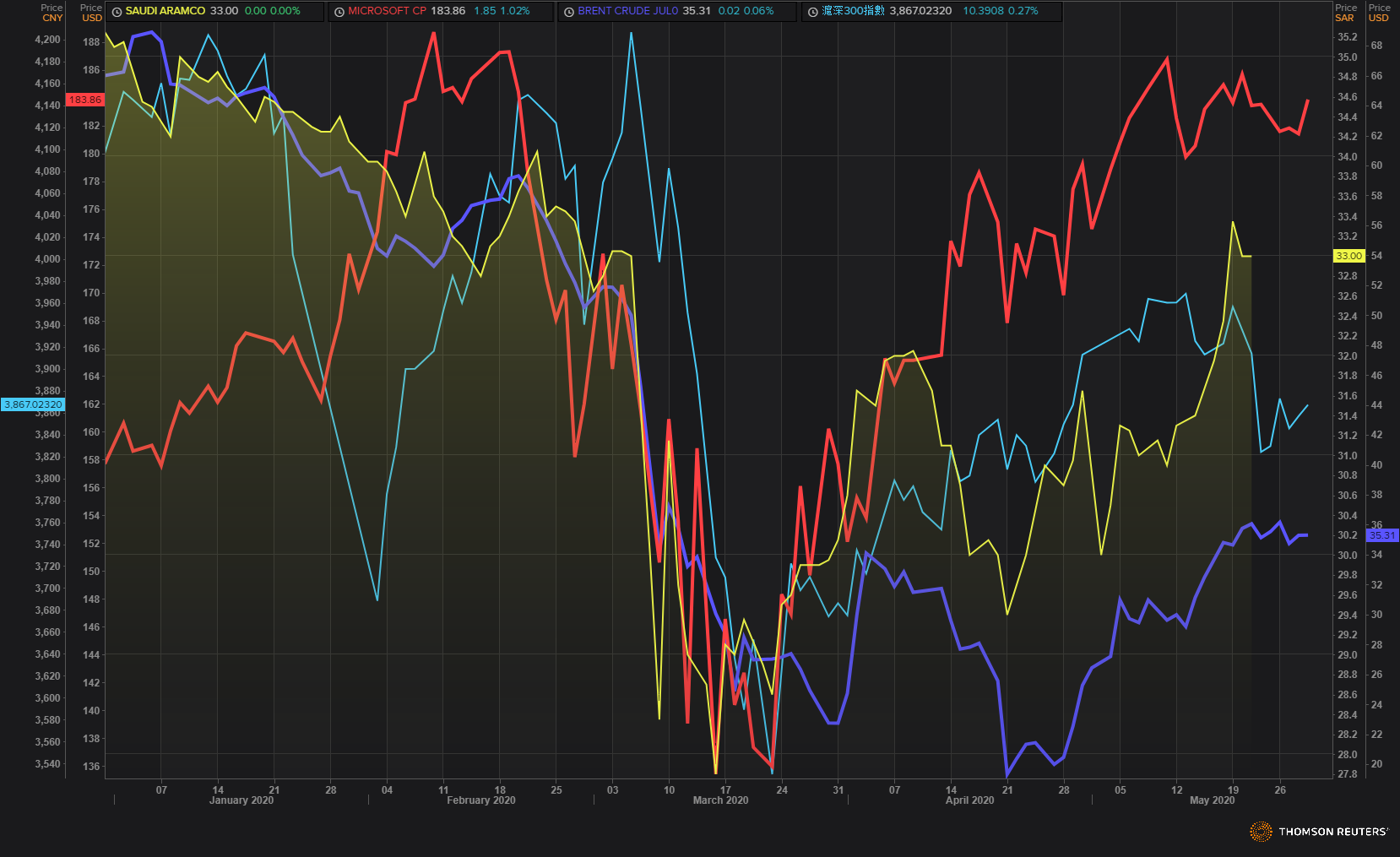This screenshot has height=857, width=1400.
Task: Select the 滬深300指數 series label
Action: pos(853,11)
